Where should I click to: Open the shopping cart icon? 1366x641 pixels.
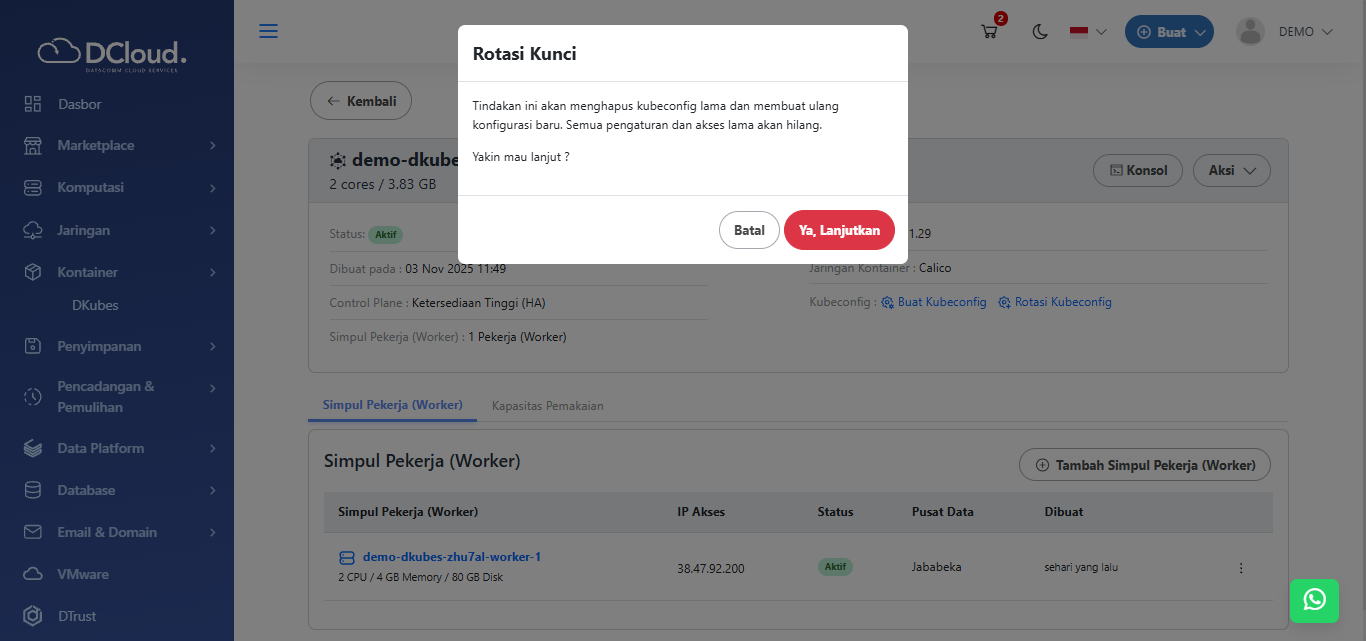(990, 31)
